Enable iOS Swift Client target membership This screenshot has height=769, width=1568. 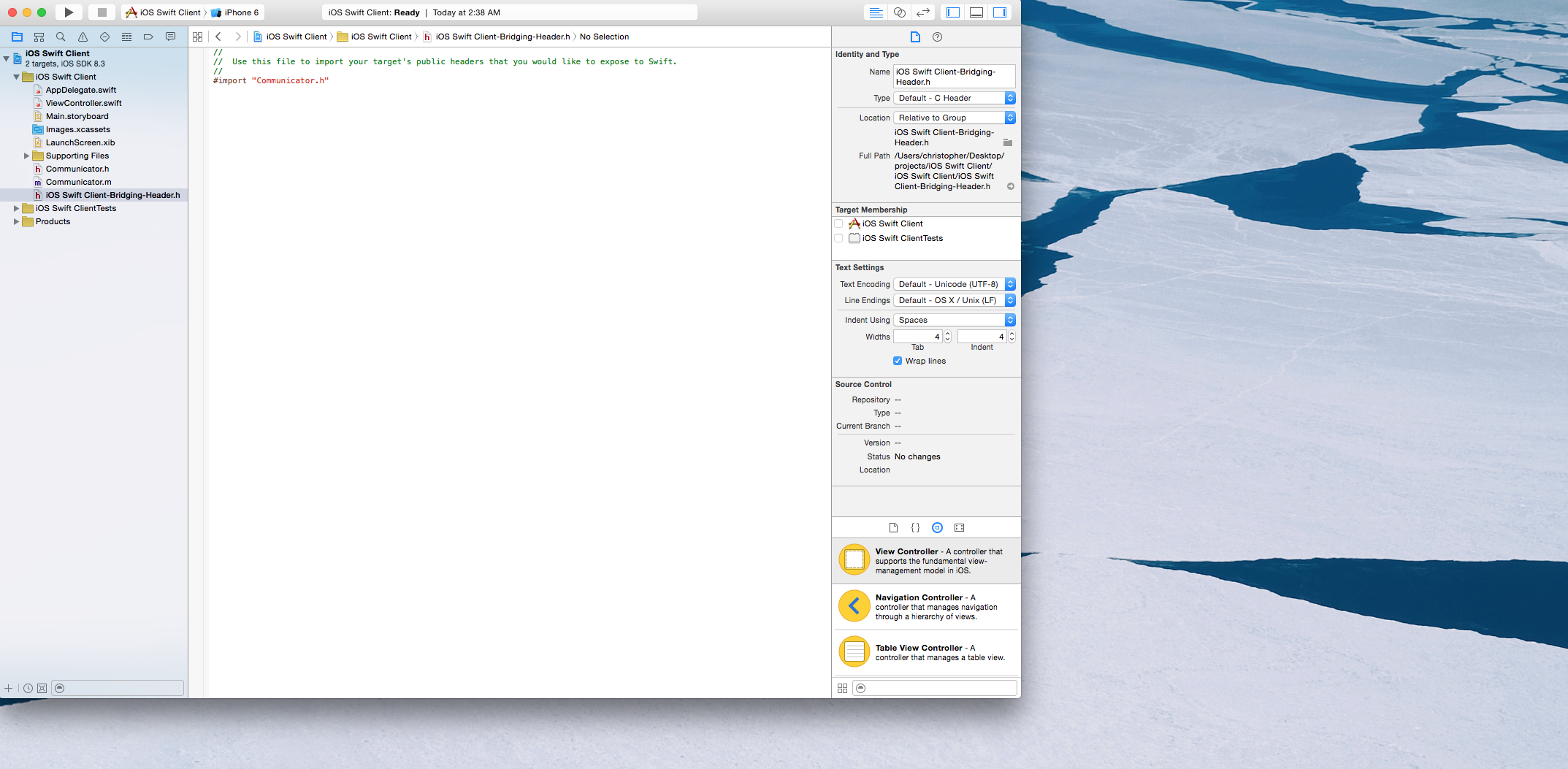pyautogui.click(x=838, y=223)
